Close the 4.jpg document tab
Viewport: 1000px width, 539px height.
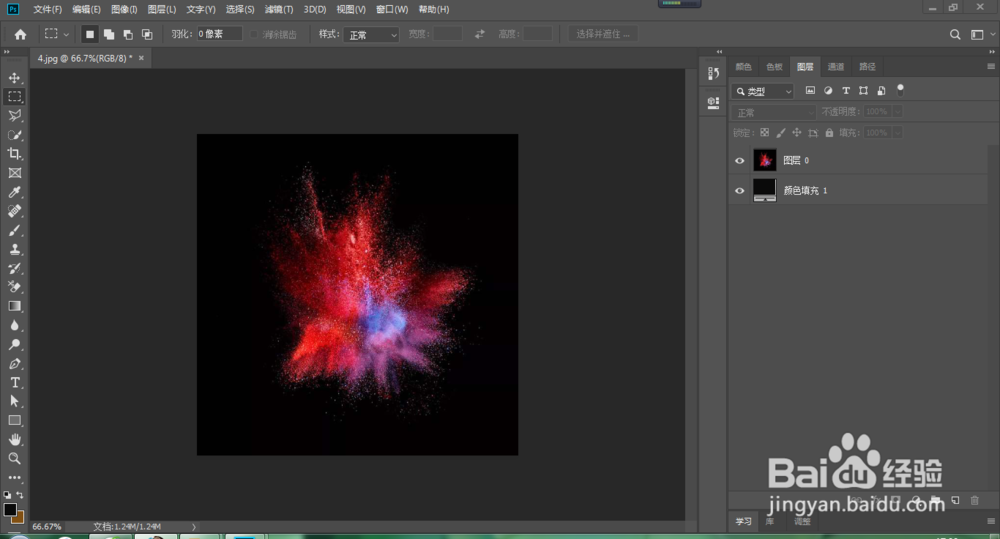(x=141, y=58)
